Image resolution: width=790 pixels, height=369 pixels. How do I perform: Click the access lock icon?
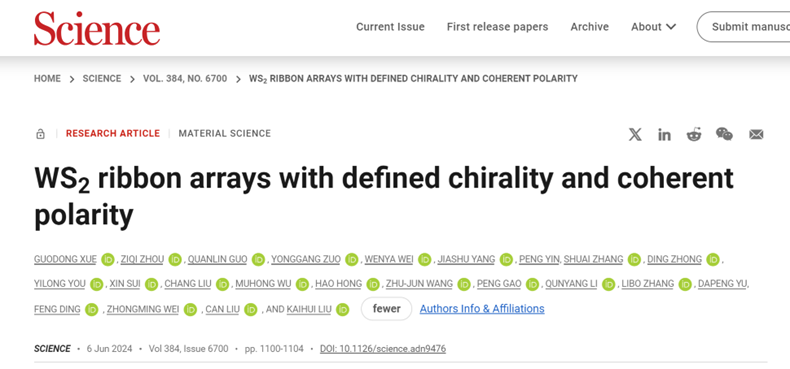(x=40, y=134)
